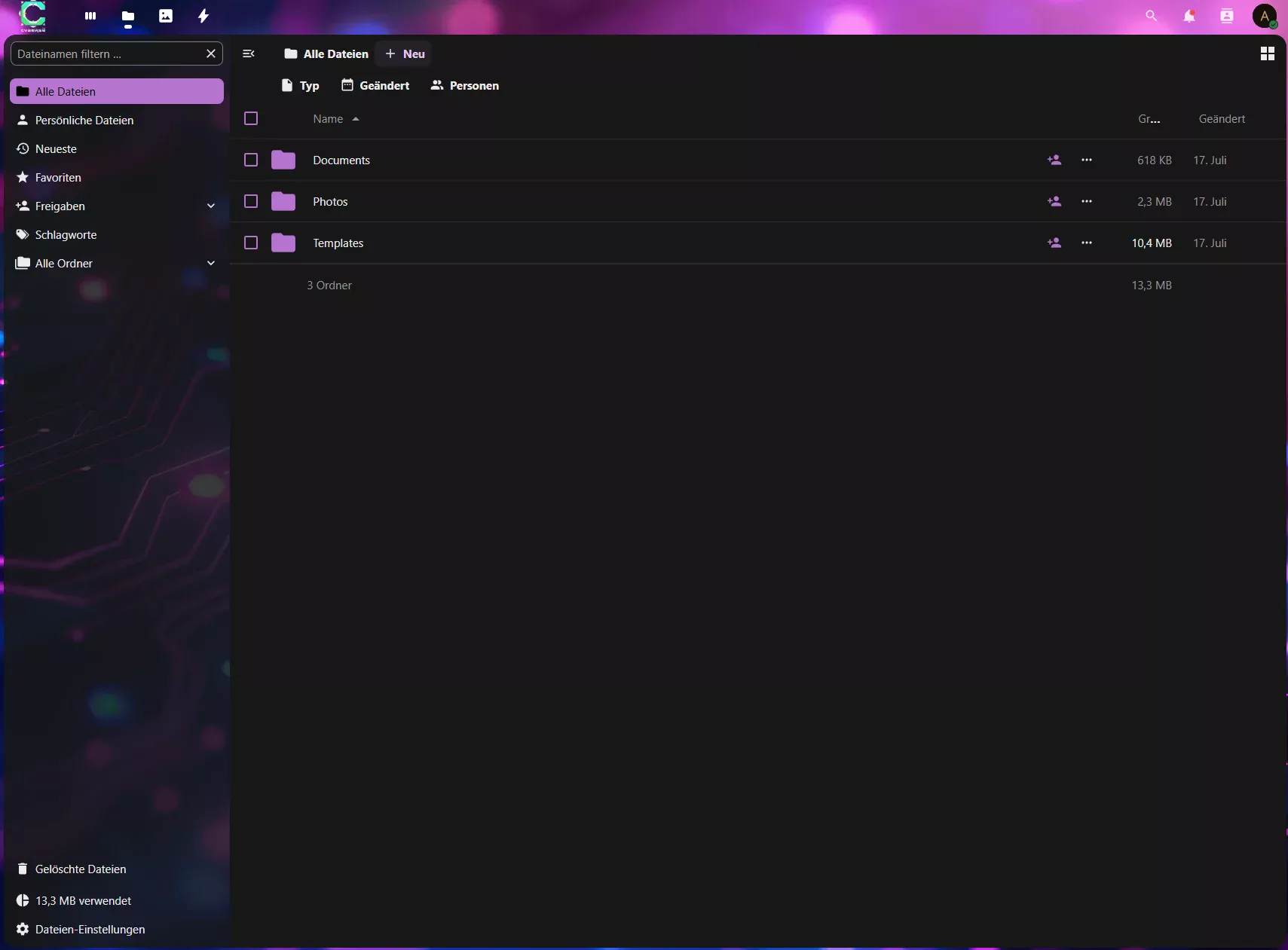Screen dimensions: 1288x950
Task: Switch to Favoriten in the sidebar
Action: [x=58, y=177]
